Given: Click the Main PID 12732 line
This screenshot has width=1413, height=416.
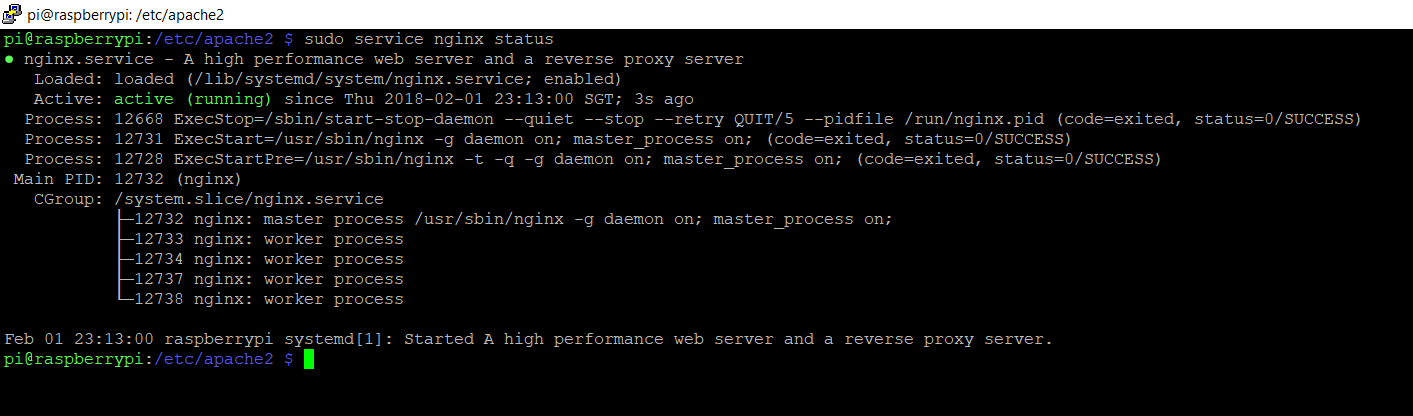Looking at the screenshot, I should click(128, 180).
